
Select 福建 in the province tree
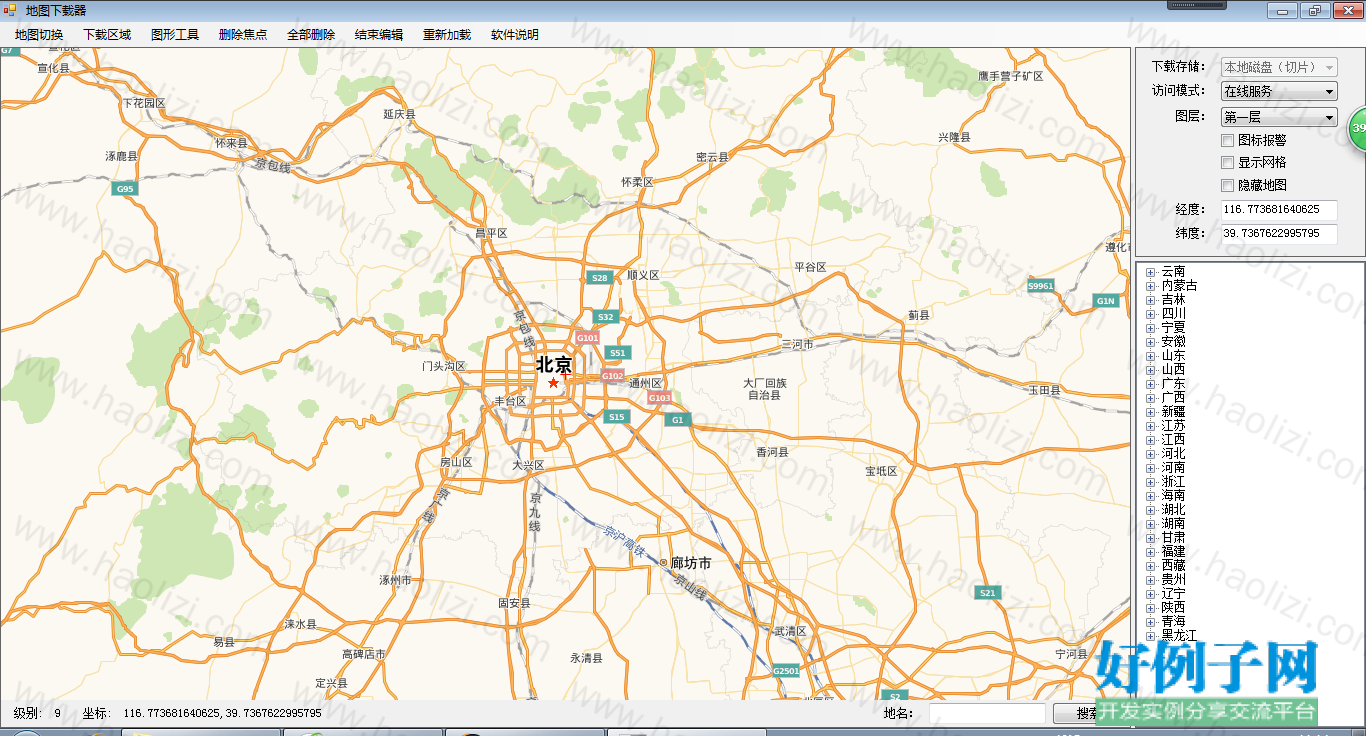[x=1173, y=552]
